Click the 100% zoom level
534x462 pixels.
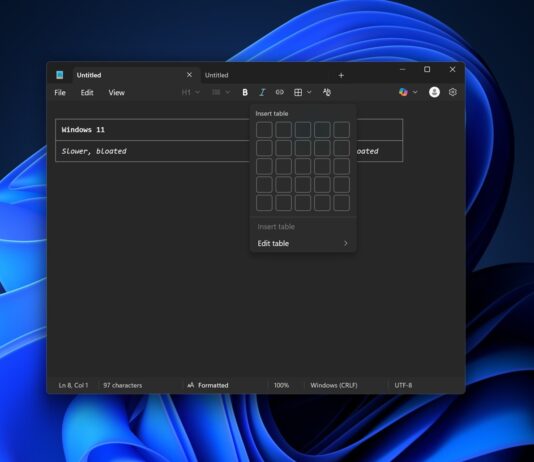[x=281, y=385]
